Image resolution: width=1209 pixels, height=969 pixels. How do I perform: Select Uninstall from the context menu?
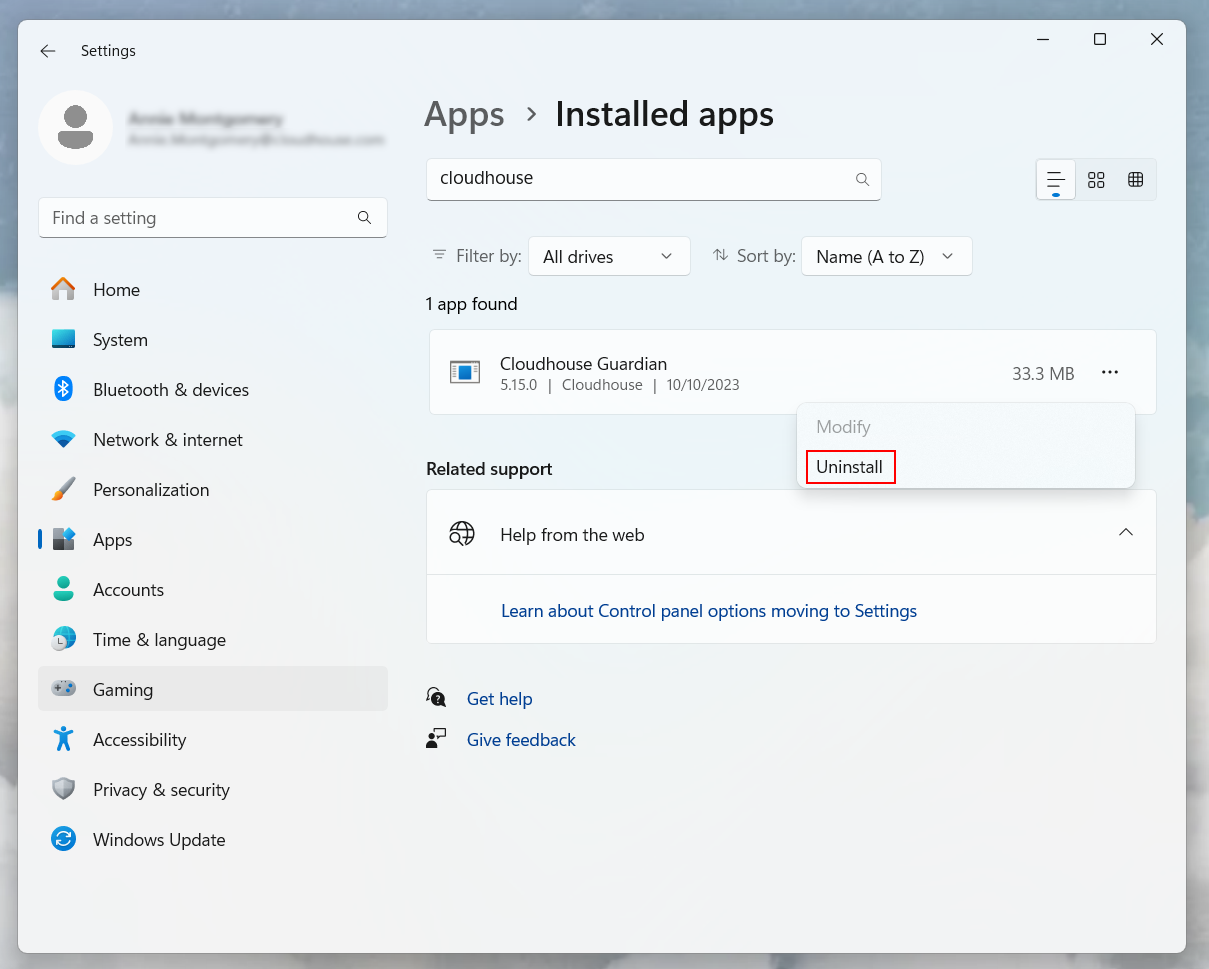click(x=850, y=467)
